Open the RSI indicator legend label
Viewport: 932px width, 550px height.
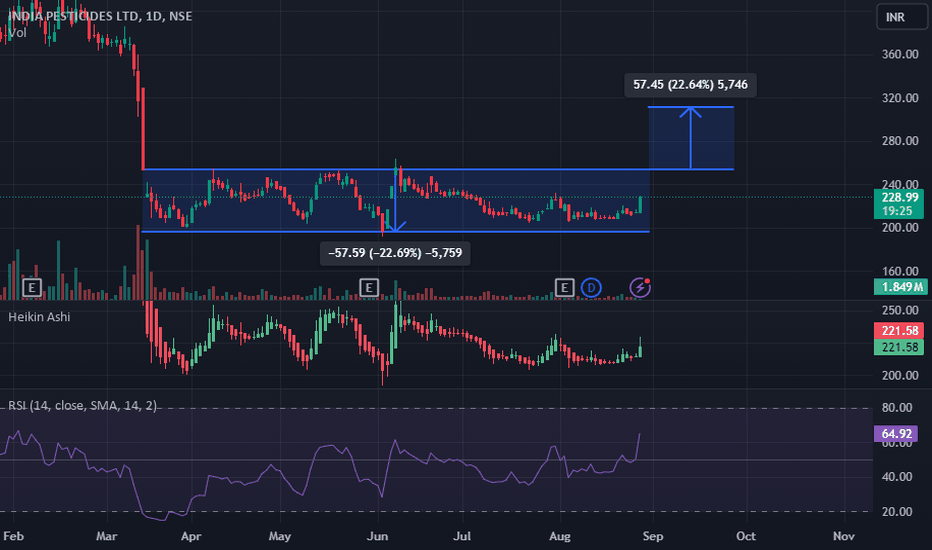(x=83, y=406)
